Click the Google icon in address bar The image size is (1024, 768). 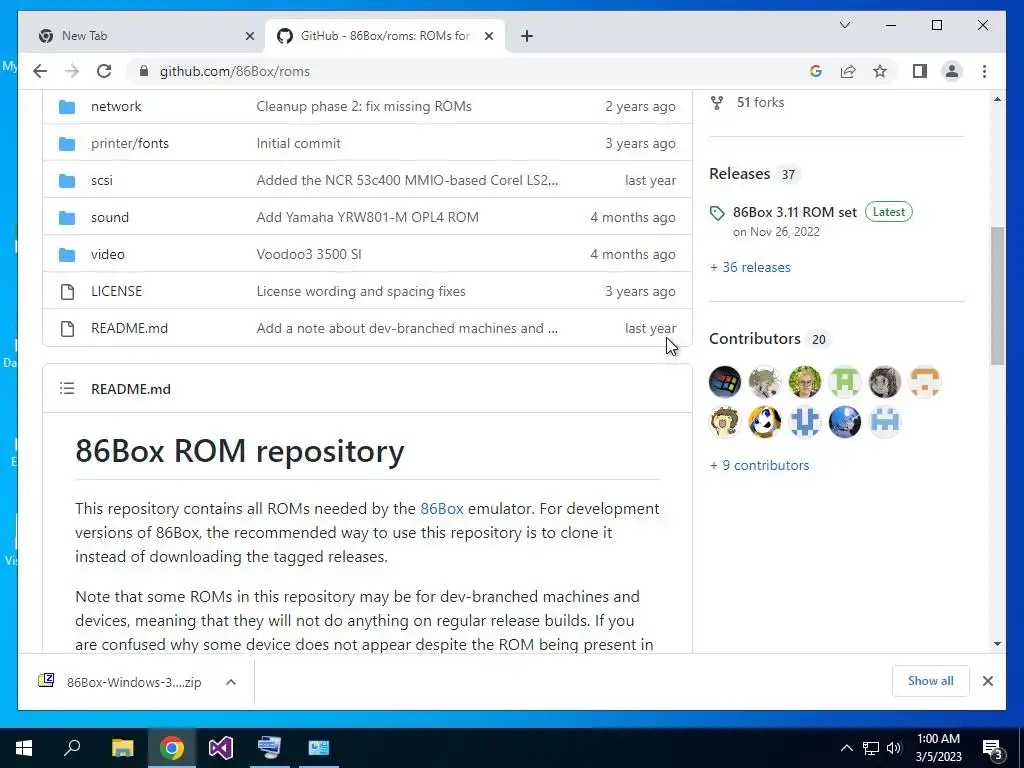(816, 71)
